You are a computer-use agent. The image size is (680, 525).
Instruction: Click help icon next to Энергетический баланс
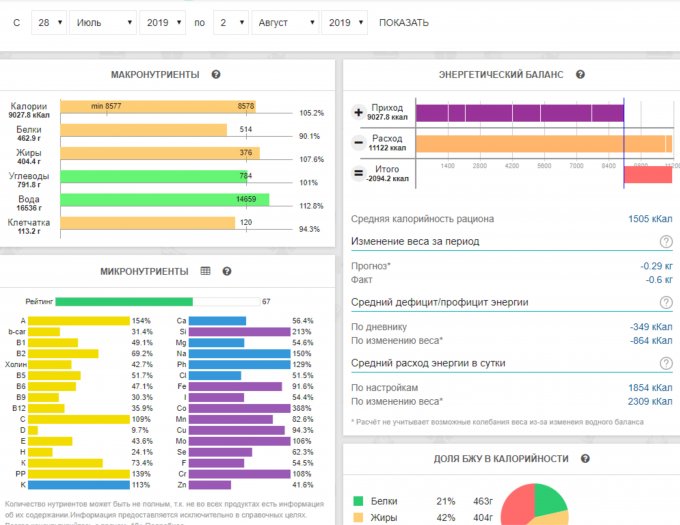click(580, 75)
